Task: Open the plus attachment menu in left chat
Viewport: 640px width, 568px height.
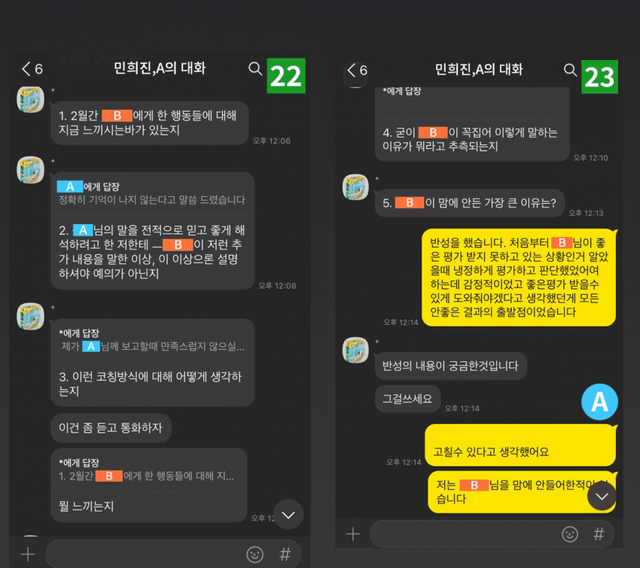Action: (28, 554)
